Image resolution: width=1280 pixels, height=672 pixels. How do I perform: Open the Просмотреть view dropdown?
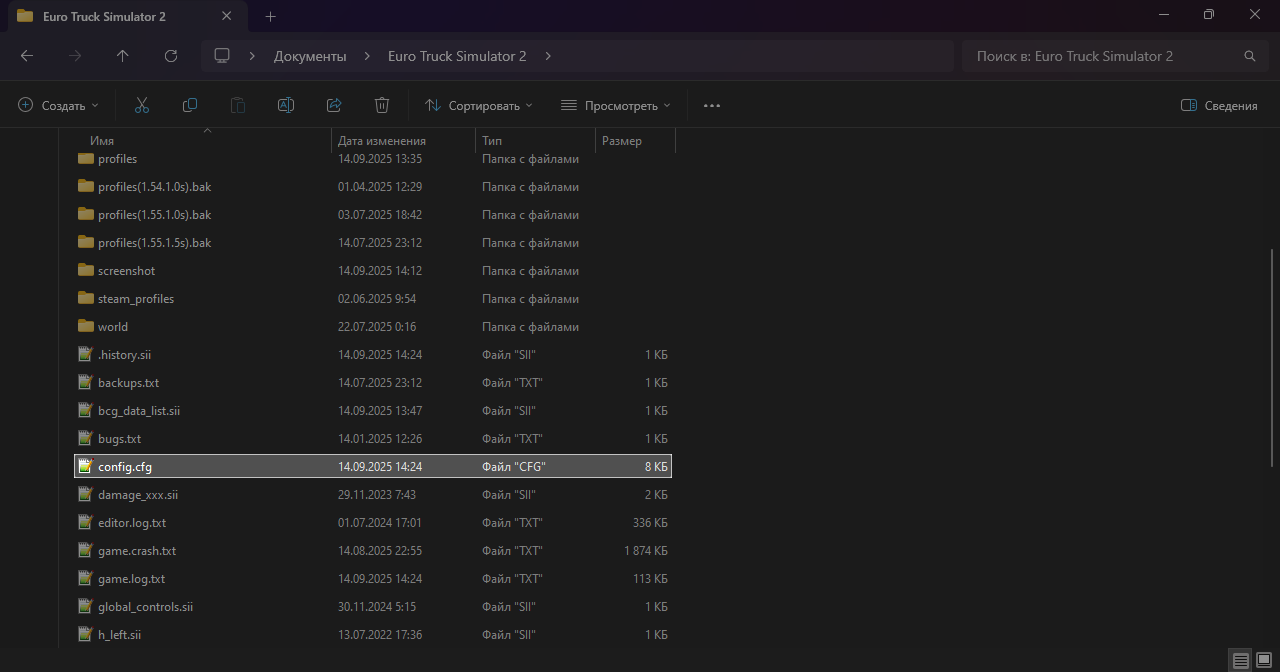(615, 105)
